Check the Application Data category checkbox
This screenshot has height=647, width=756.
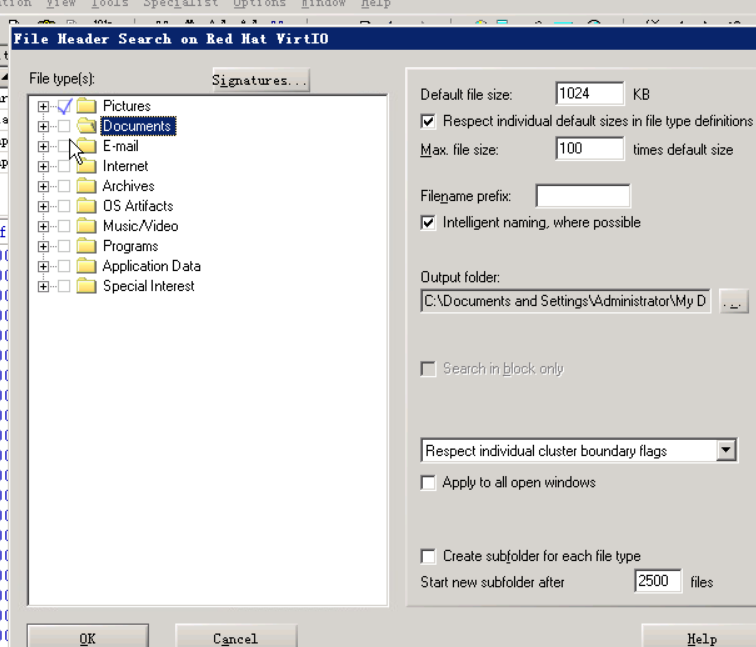(64, 266)
